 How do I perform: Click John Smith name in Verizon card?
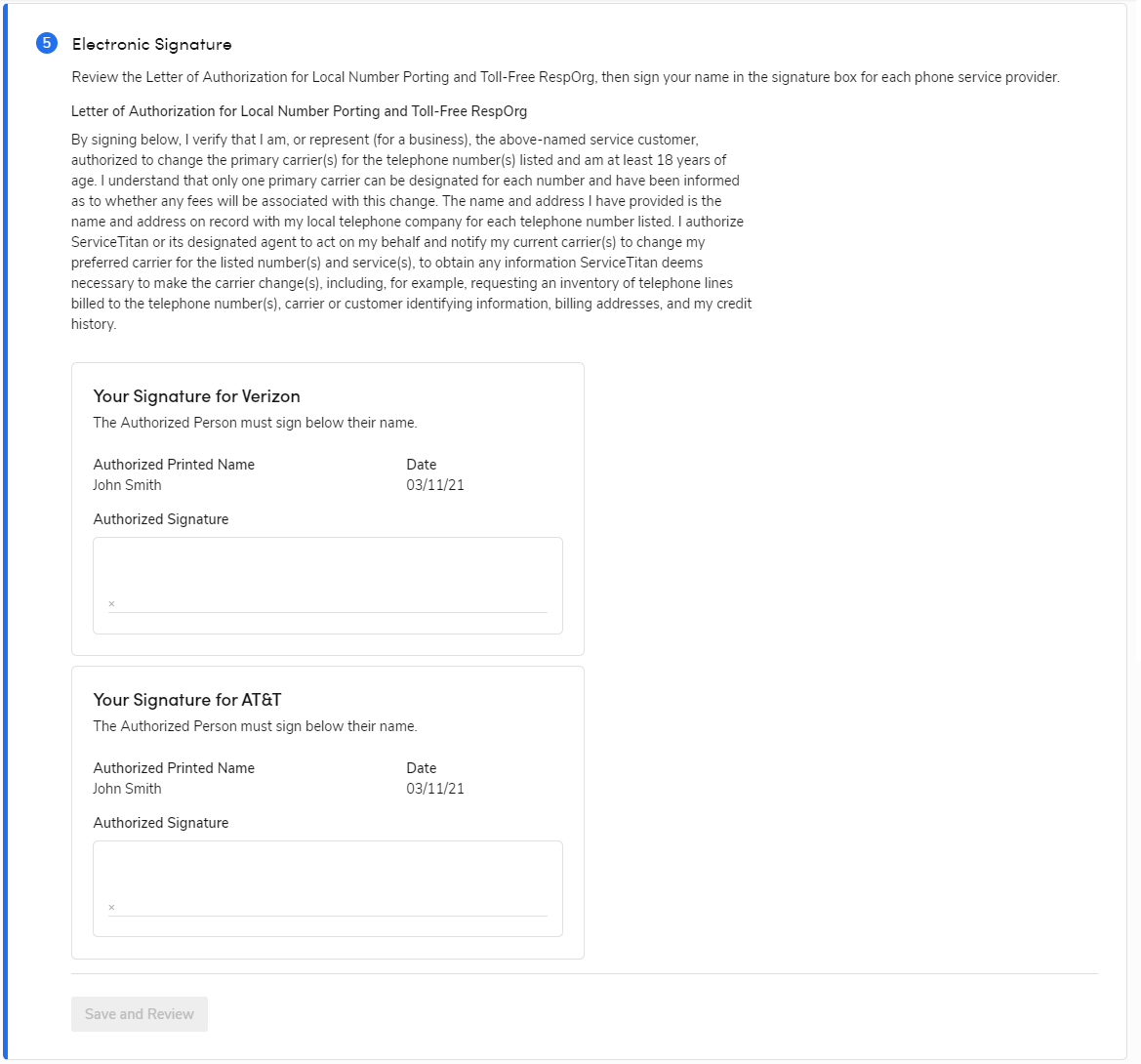point(127,485)
